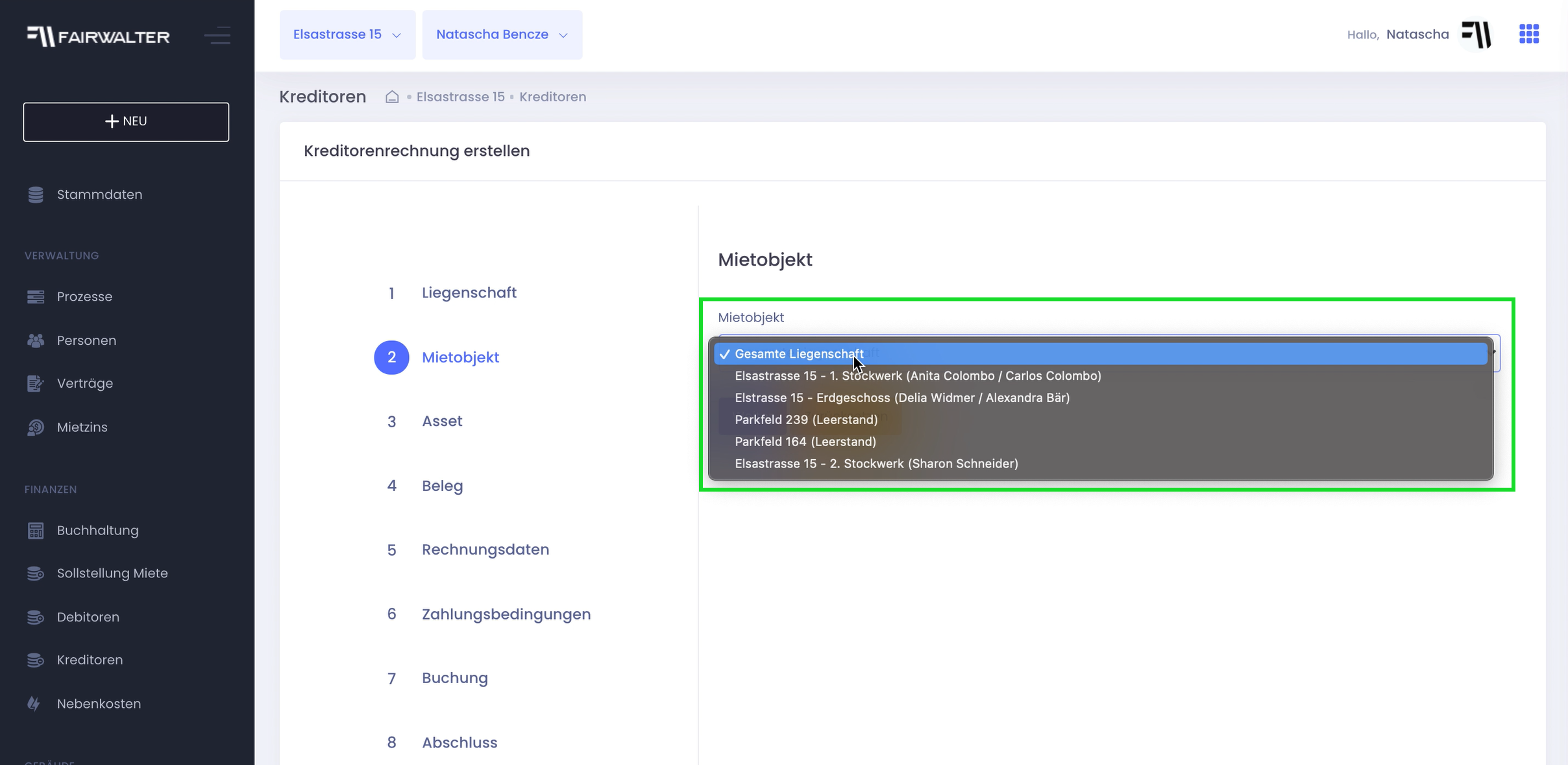Open the Natascha Bencze user dropdown
The height and width of the screenshot is (765, 1568).
coord(502,35)
